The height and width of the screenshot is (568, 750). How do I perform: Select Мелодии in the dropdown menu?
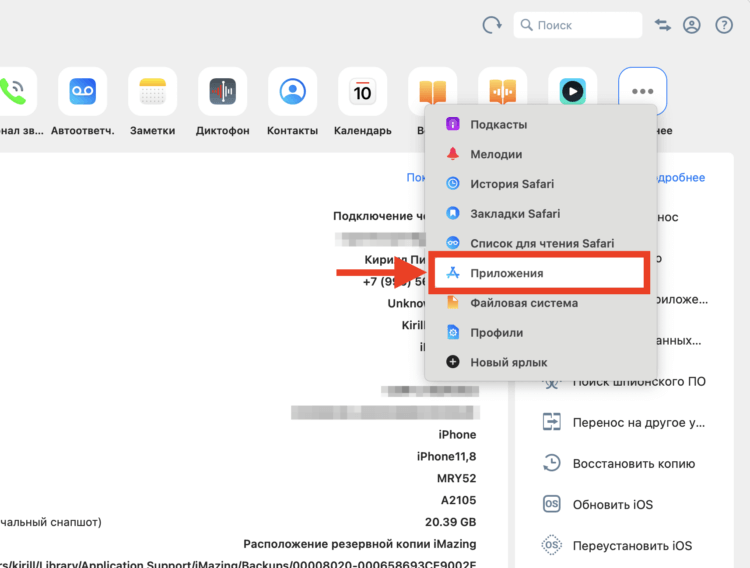[x=540, y=154]
